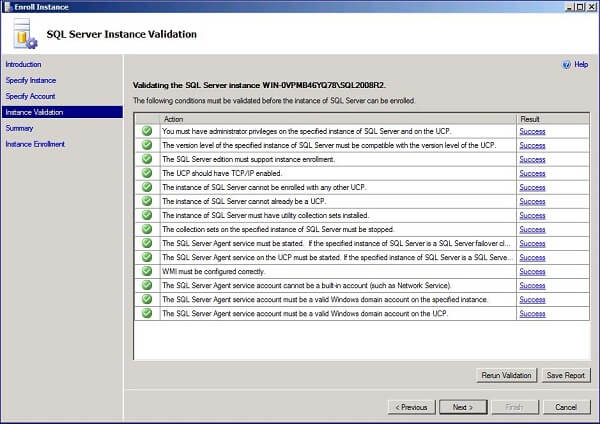Open Success link for collection sets stopped row
This screenshot has height=424, width=600.
(x=532, y=230)
